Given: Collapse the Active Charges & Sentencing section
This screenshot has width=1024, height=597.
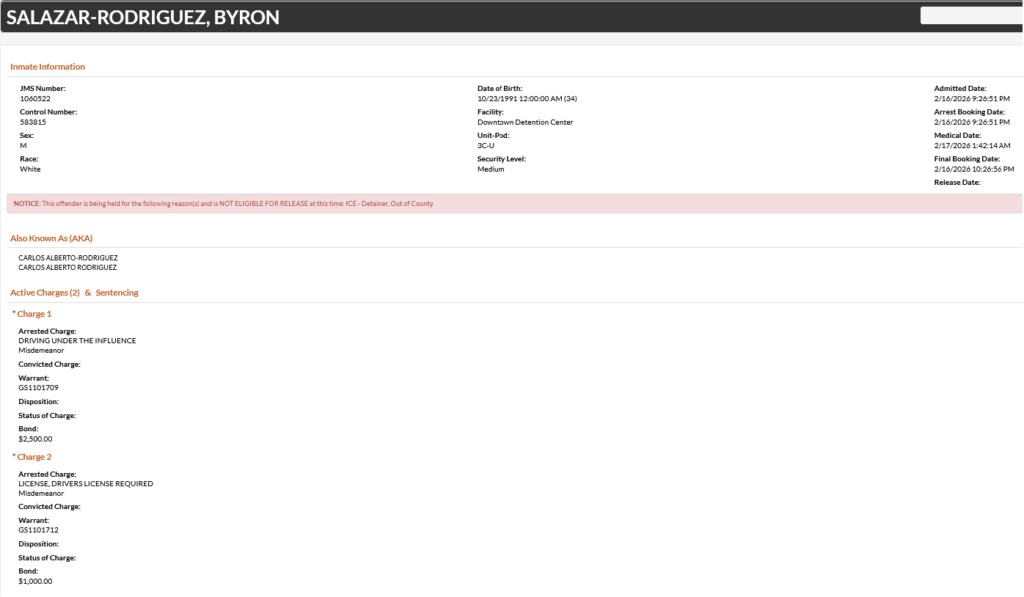Looking at the screenshot, I should [74, 293].
